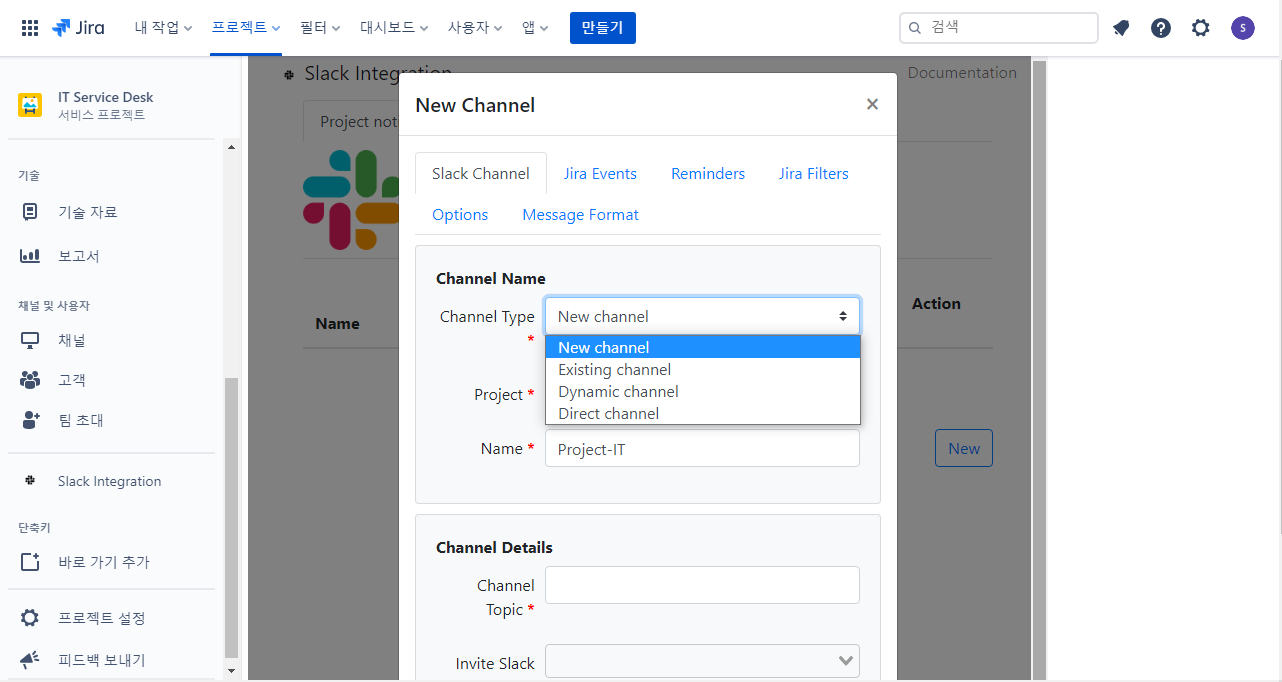Open 고객 customers in sidebar

tap(72, 380)
